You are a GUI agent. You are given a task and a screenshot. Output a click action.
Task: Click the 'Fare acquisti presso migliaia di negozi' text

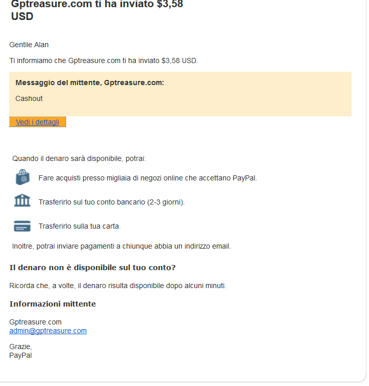147,178
